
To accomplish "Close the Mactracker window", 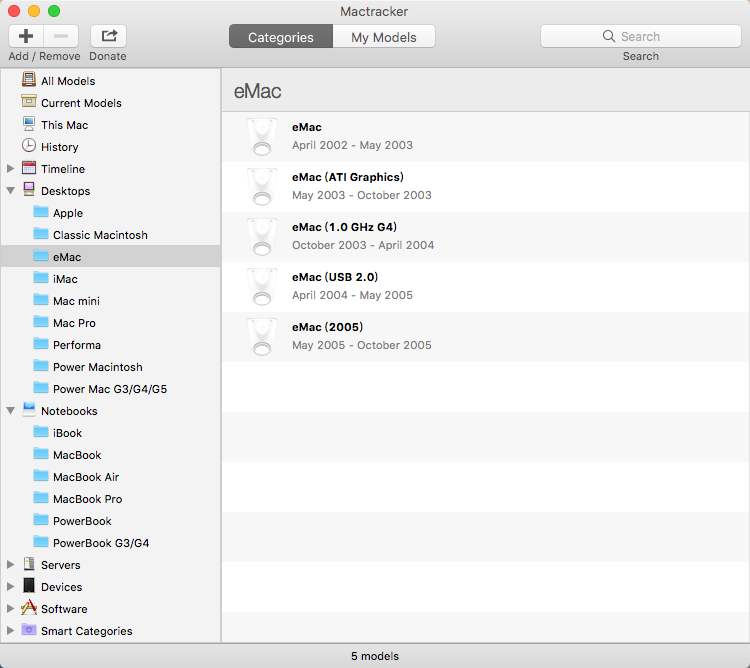I will (14, 11).
